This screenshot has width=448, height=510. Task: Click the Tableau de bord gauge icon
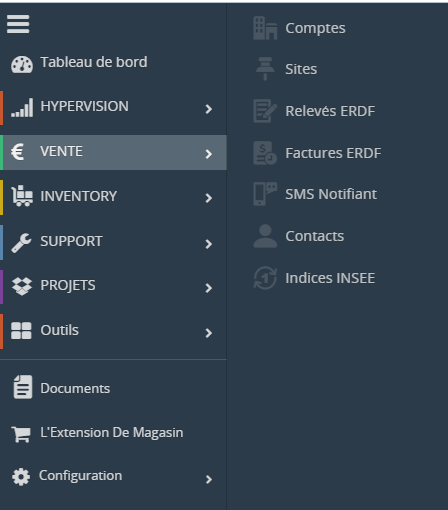pos(22,64)
